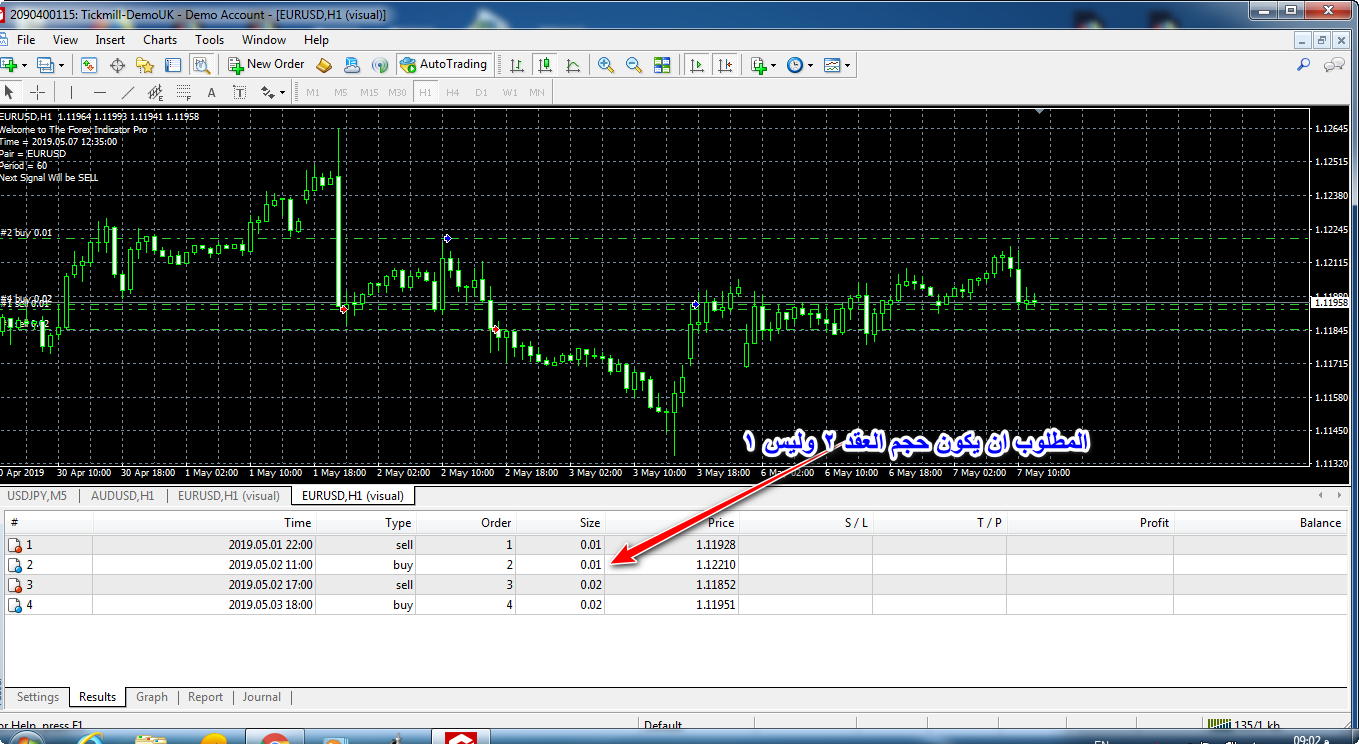1359x744 pixels.
Task: Toggle AutoTrading on the toolbar
Action: click(443, 65)
